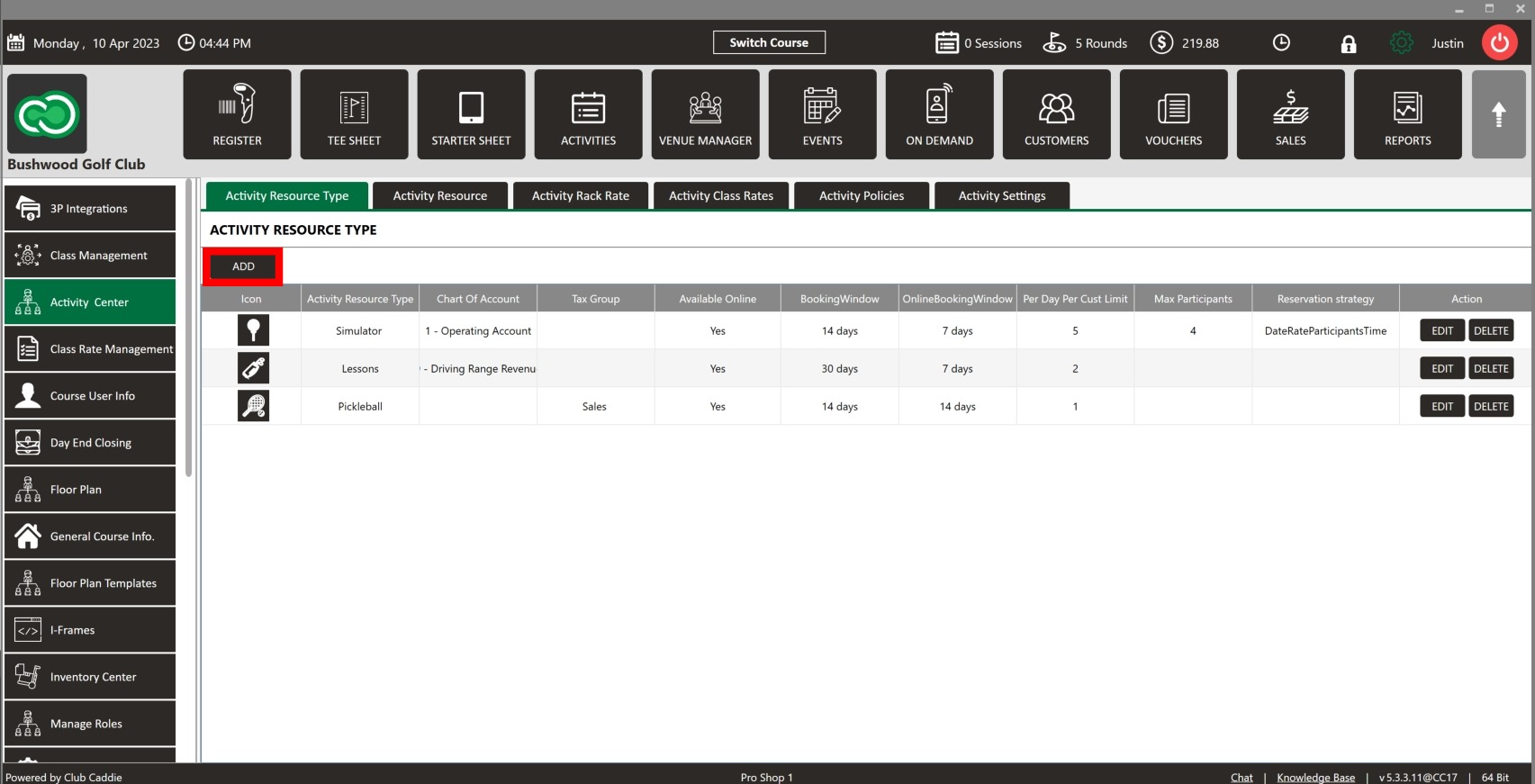Click the green settings gear icon

1402,42
